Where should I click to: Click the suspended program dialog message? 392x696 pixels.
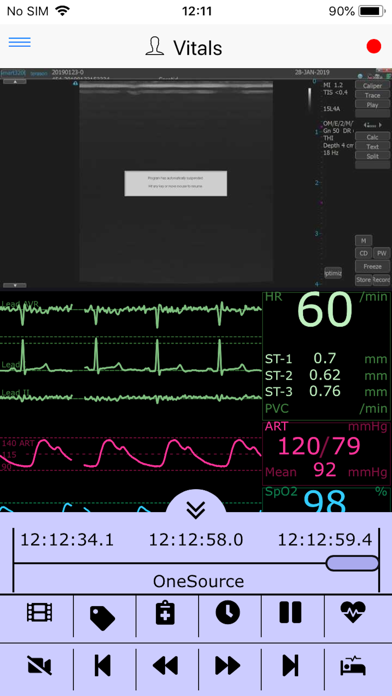(x=175, y=183)
